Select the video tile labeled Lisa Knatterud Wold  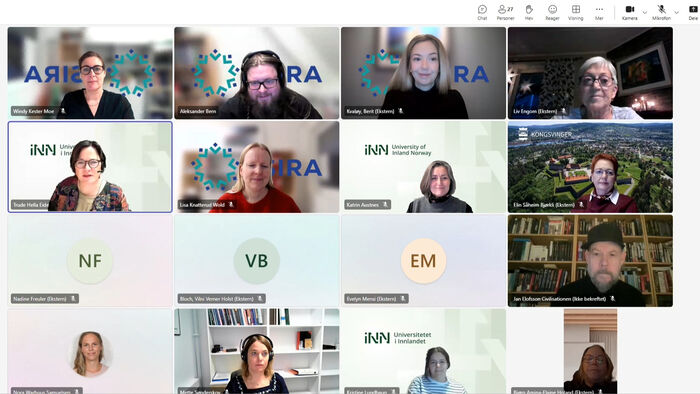click(x=257, y=167)
